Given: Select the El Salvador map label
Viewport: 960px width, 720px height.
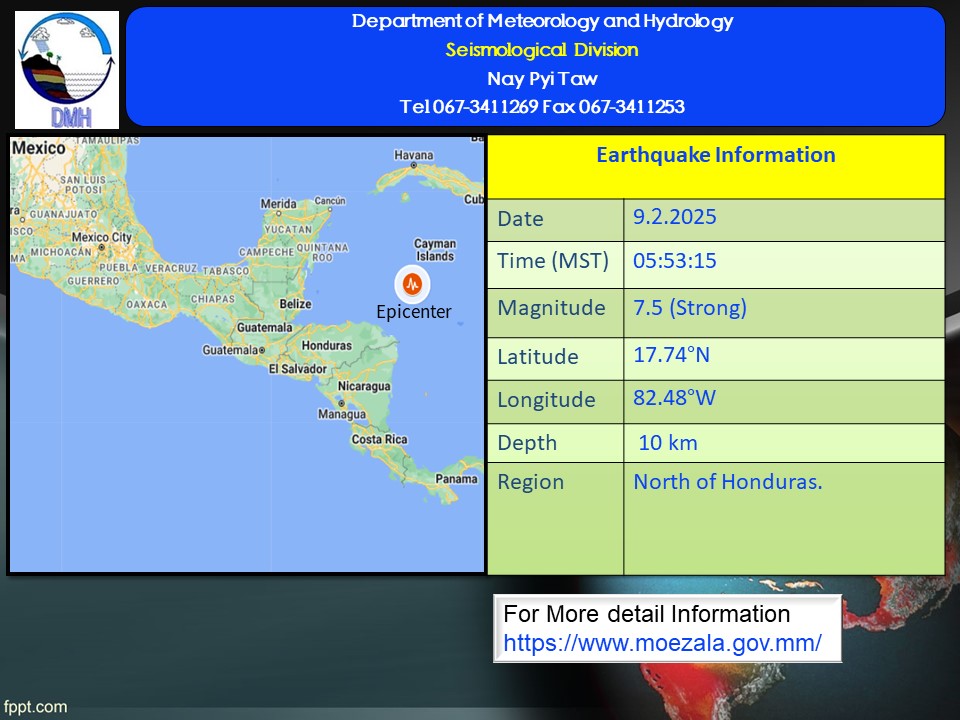Looking at the screenshot, I should (x=298, y=369).
